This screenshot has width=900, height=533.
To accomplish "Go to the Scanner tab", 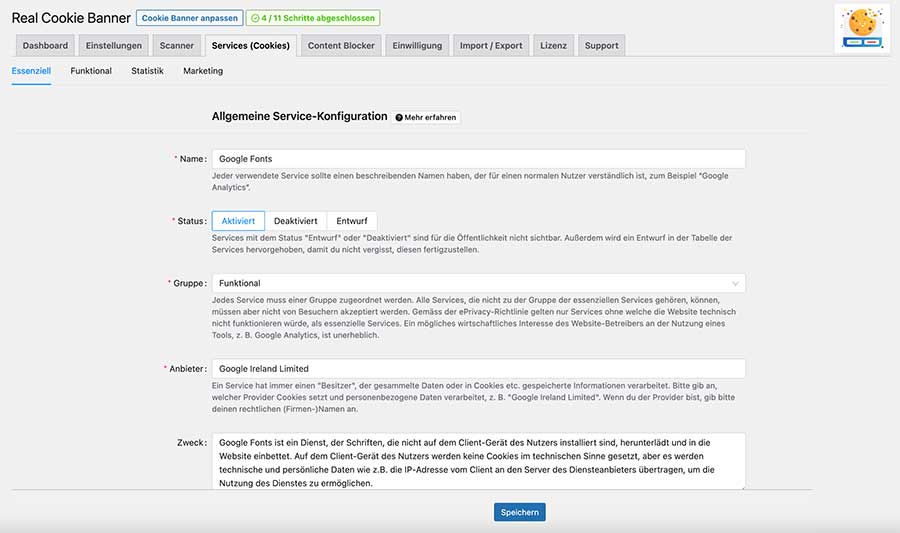I will click(x=177, y=45).
